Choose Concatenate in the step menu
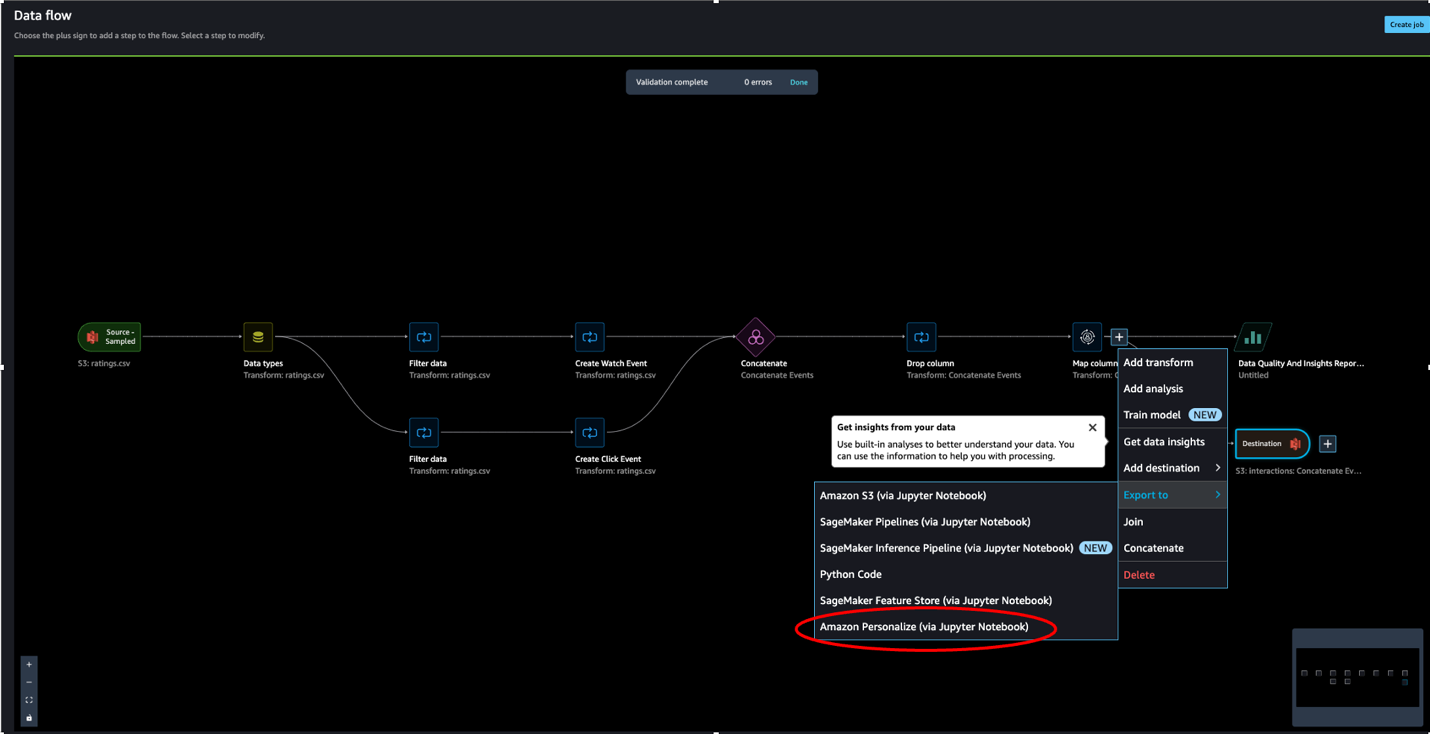 [1172, 548]
